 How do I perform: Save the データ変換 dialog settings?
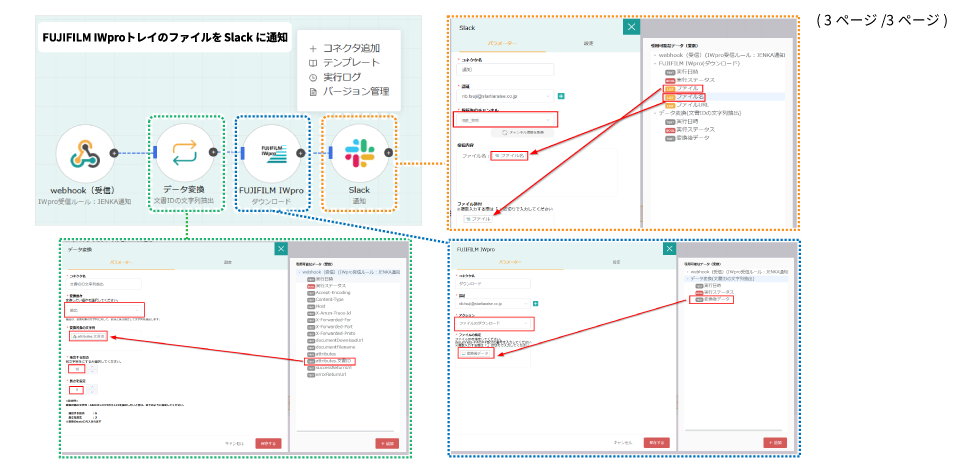[x=268, y=443]
